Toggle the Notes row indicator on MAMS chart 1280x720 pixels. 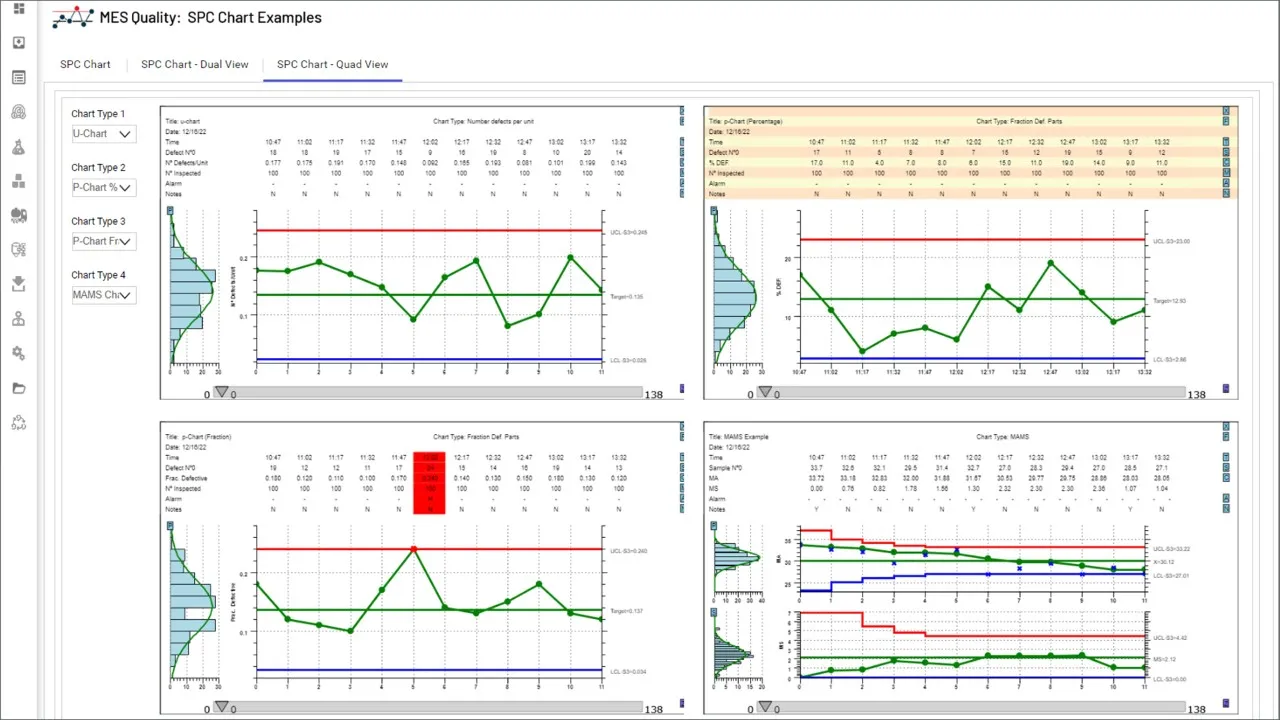click(1226, 509)
